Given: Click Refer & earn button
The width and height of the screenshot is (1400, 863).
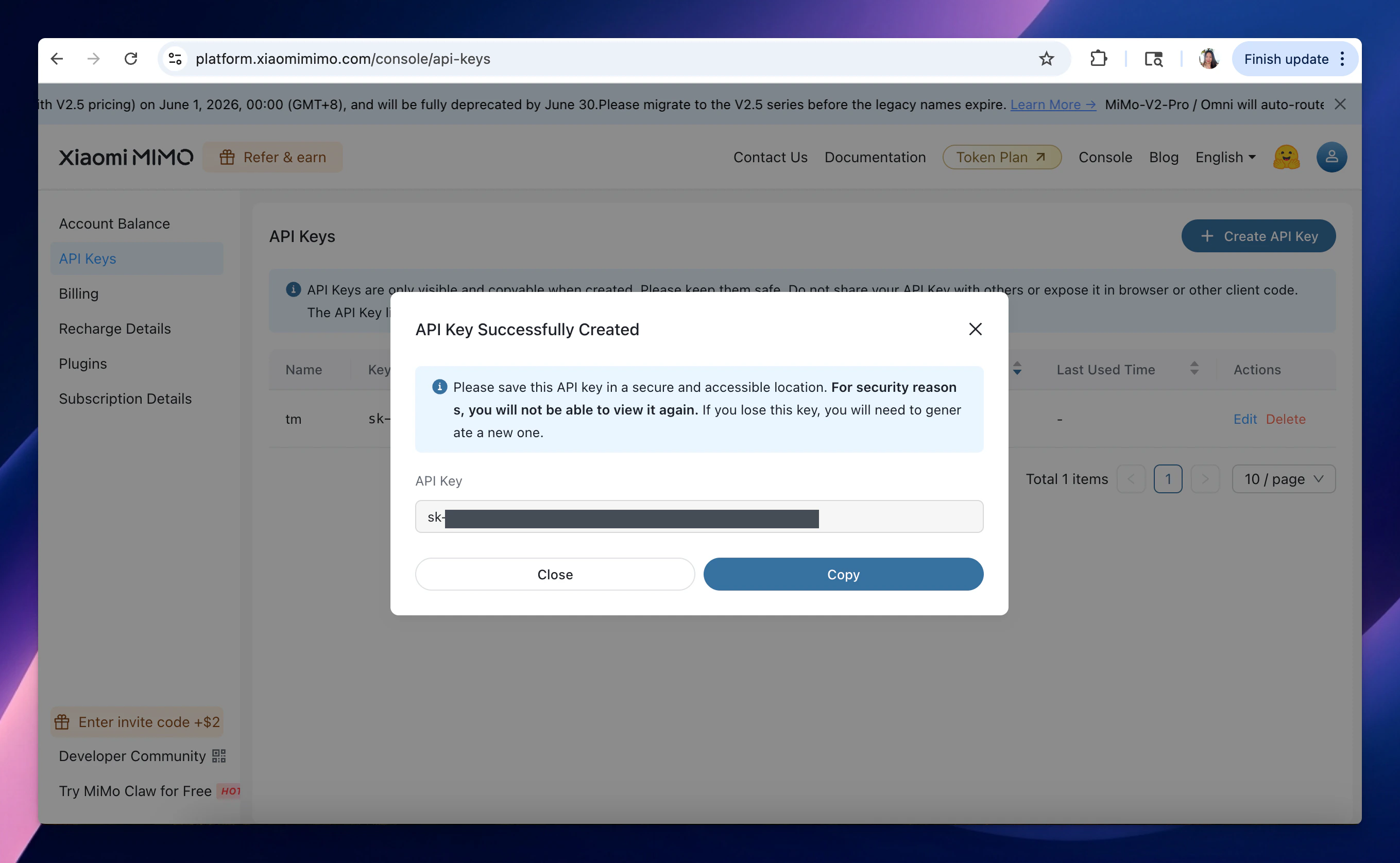Looking at the screenshot, I should [x=273, y=157].
